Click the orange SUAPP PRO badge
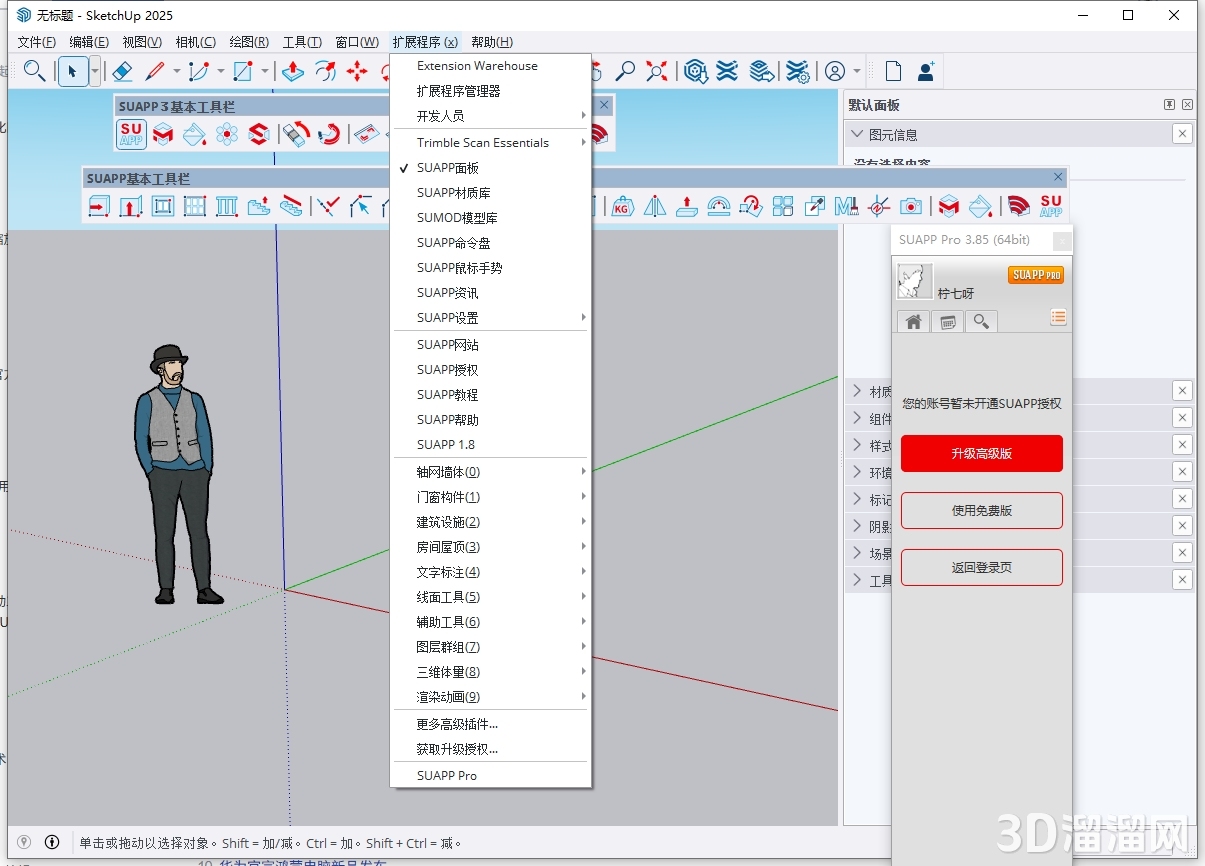 tap(1035, 274)
